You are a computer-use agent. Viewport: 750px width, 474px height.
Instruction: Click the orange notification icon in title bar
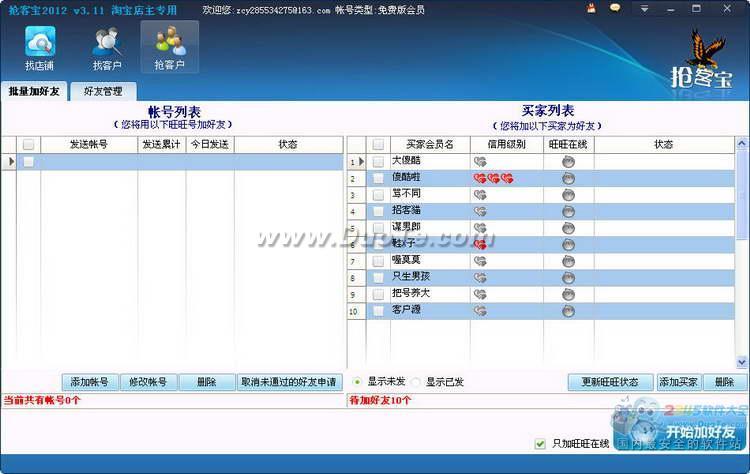[592, 8]
